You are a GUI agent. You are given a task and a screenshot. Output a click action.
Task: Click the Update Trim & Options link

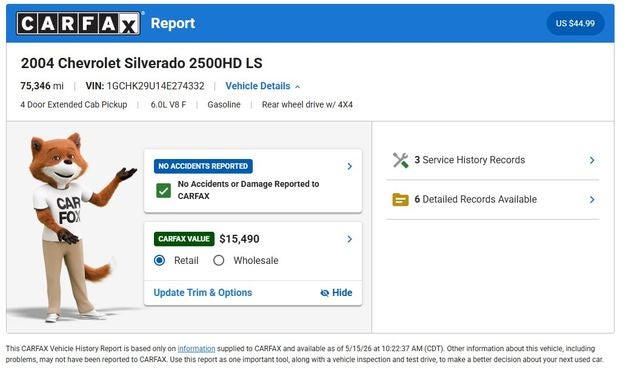coord(203,293)
